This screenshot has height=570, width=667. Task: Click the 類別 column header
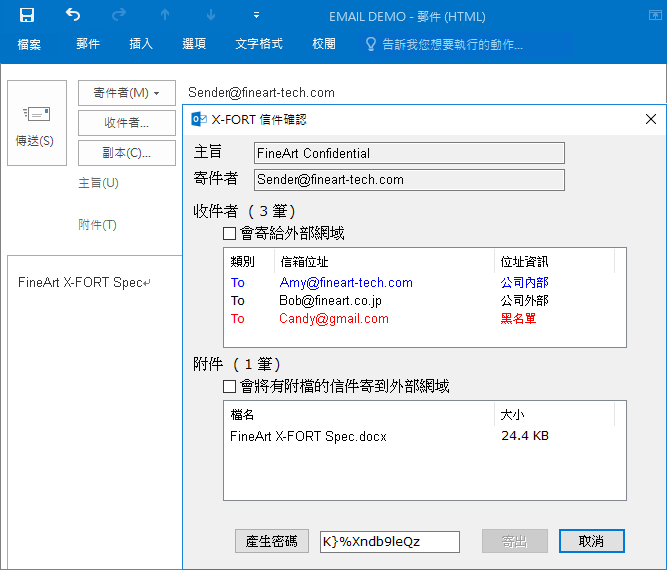[x=249, y=261]
